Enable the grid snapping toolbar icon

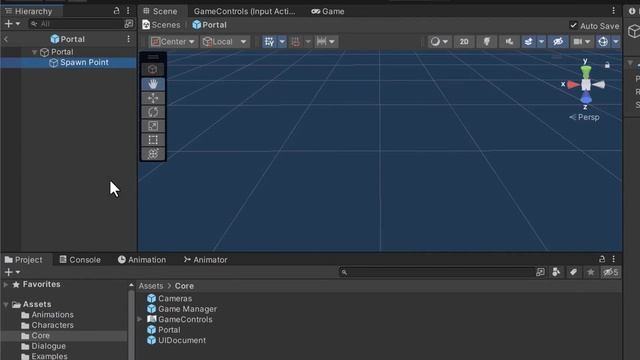pos(296,42)
